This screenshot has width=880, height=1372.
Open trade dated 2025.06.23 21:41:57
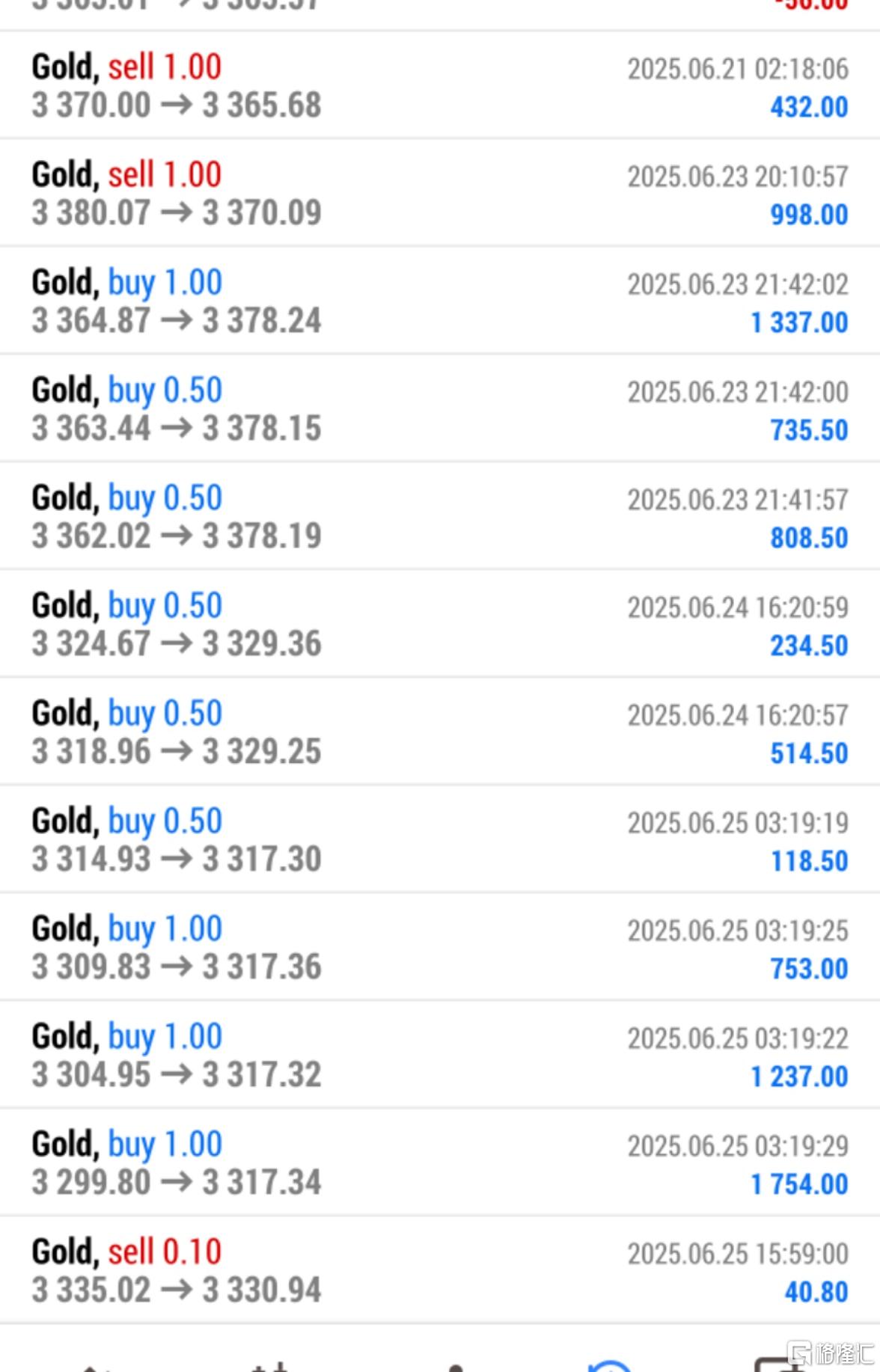(x=440, y=516)
